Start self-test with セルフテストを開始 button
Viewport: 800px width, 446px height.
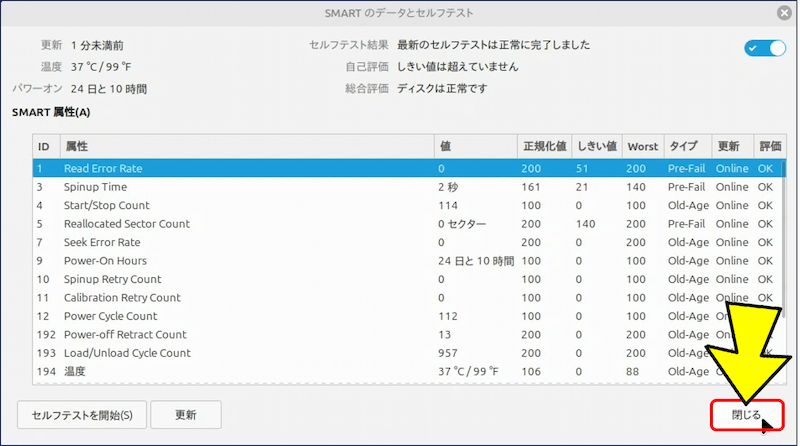[x=82, y=414]
